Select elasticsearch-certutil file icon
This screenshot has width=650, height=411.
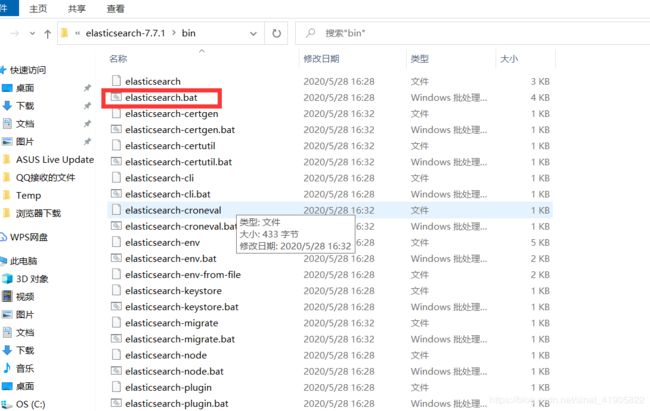pyautogui.click(x=116, y=146)
